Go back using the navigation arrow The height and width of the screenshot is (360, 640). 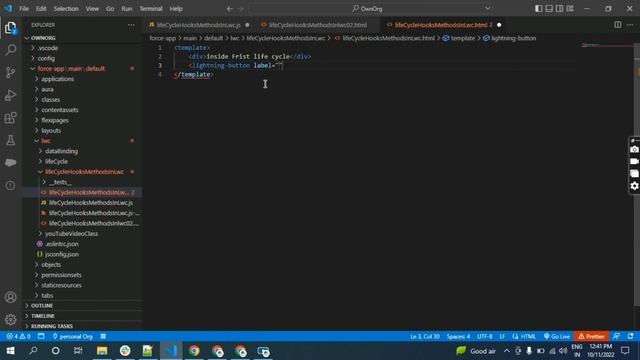click(230, 9)
